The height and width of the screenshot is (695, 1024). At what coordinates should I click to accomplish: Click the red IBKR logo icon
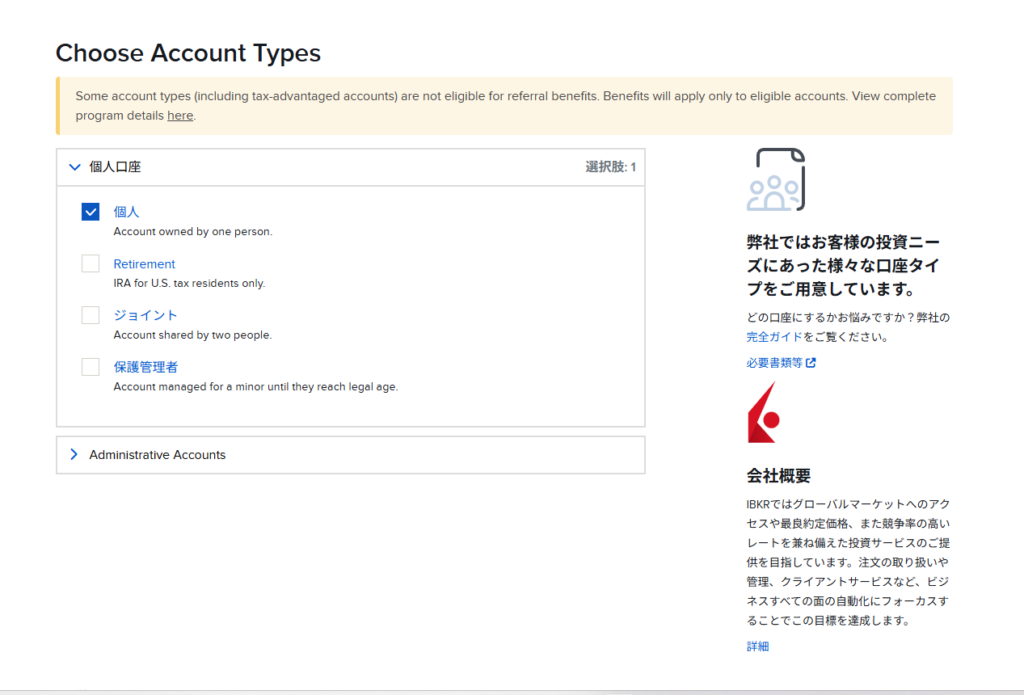tap(763, 413)
